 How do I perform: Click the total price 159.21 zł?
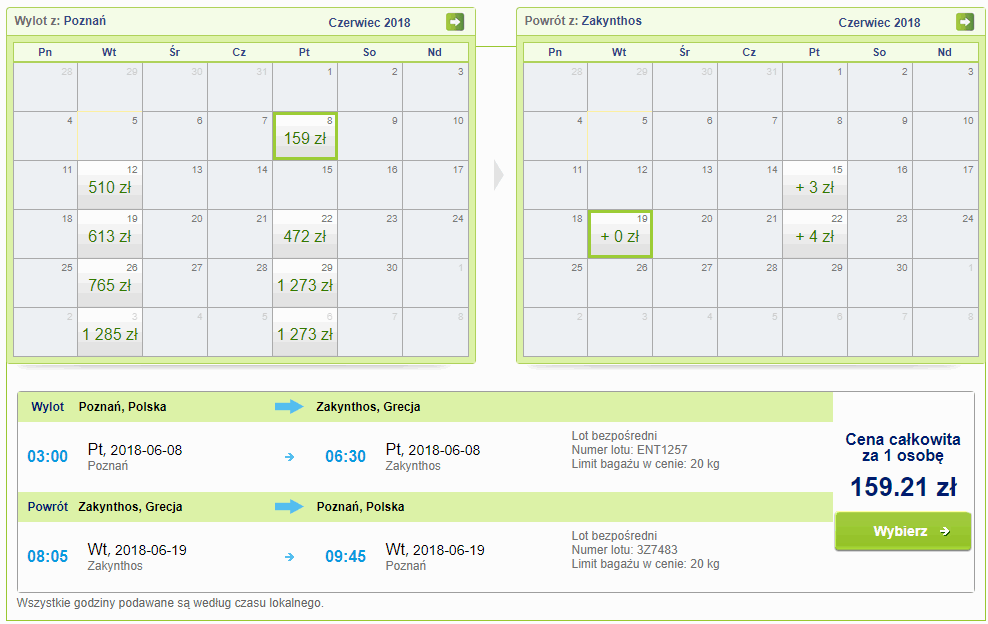point(903,487)
